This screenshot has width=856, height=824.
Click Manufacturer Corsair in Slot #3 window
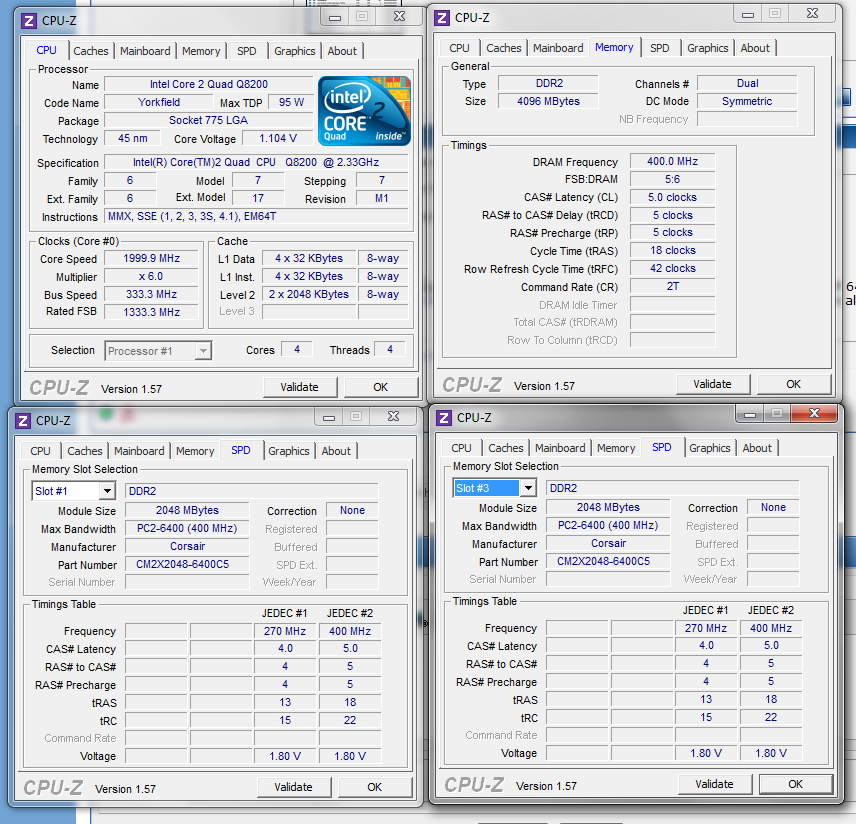[x=608, y=543]
